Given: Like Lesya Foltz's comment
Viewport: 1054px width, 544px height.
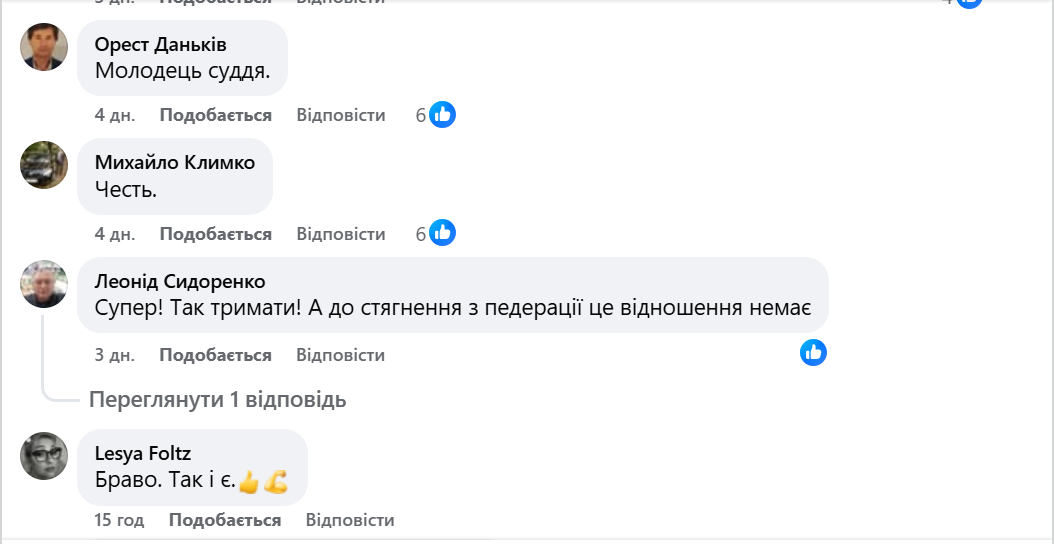Looking at the screenshot, I should click(x=224, y=520).
